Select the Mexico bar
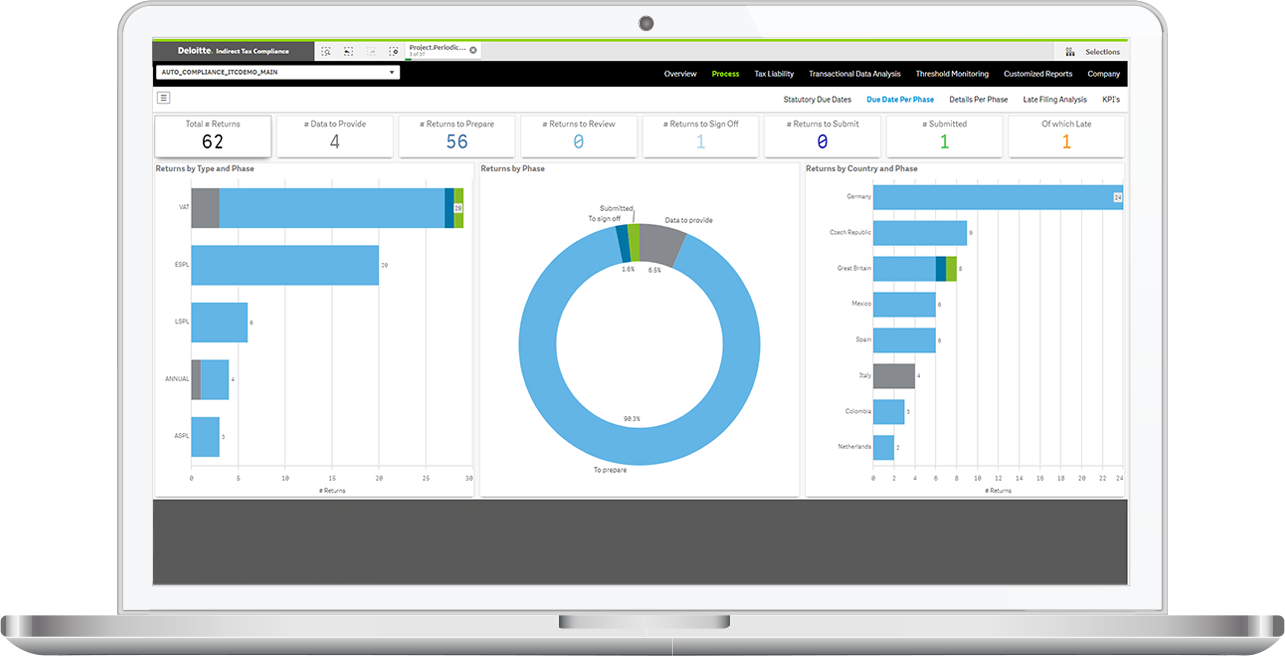 click(905, 304)
